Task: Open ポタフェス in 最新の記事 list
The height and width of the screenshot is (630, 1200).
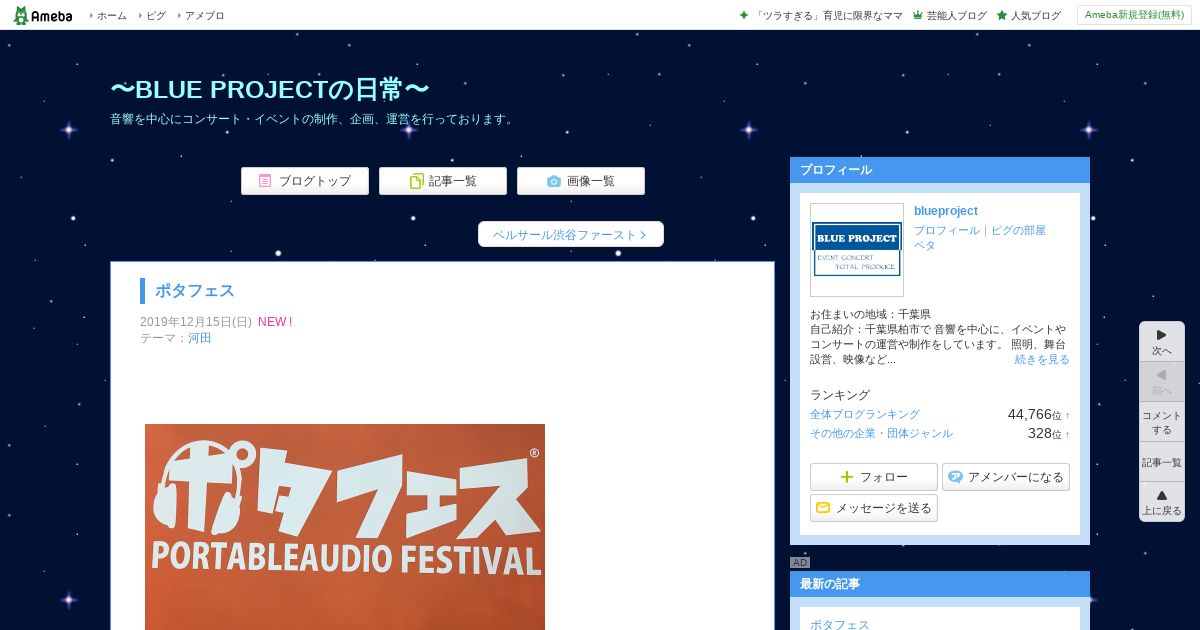Action: coord(840,624)
